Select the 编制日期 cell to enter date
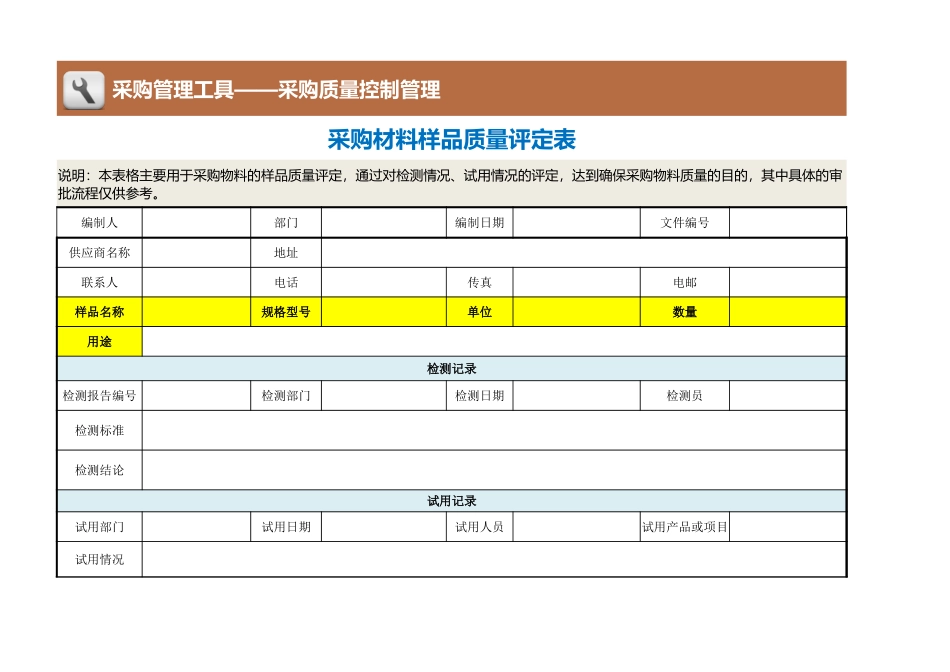This screenshot has width=950, height=672. (578, 223)
